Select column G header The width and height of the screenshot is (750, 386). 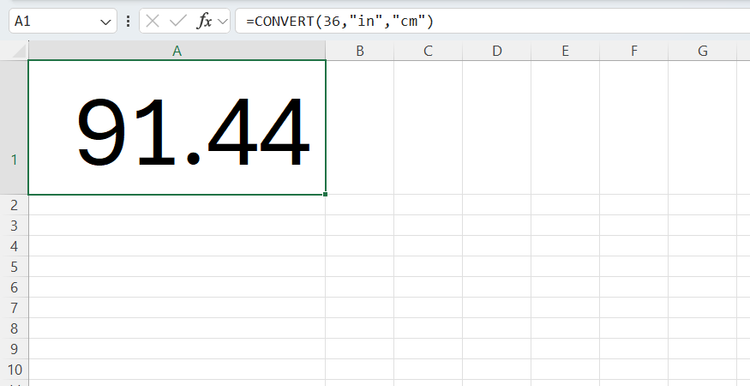coord(702,51)
